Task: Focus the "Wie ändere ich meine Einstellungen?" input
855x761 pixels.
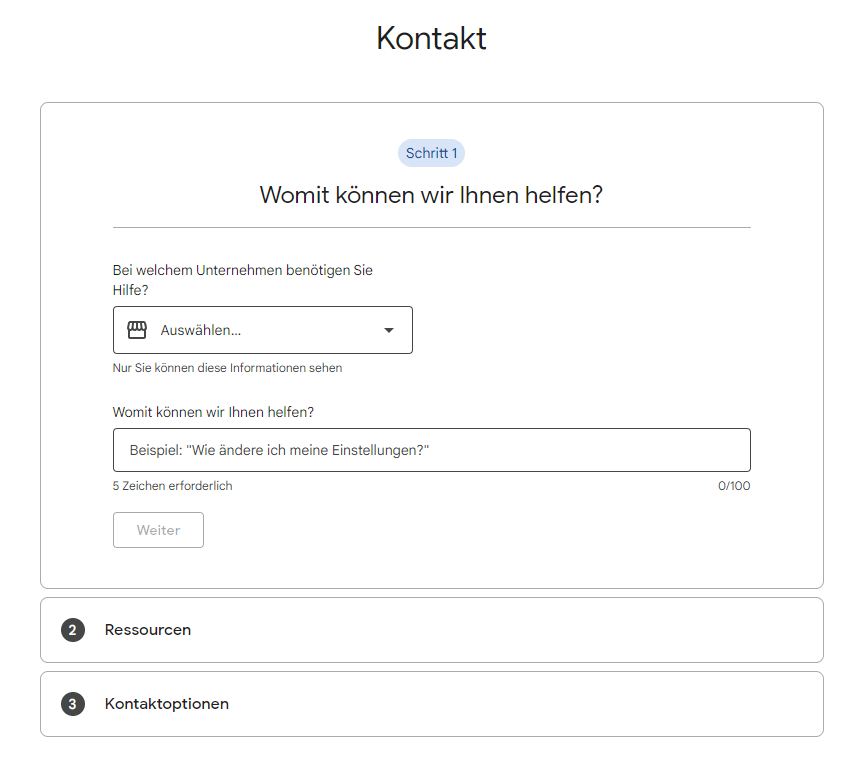Action: pos(431,450)
